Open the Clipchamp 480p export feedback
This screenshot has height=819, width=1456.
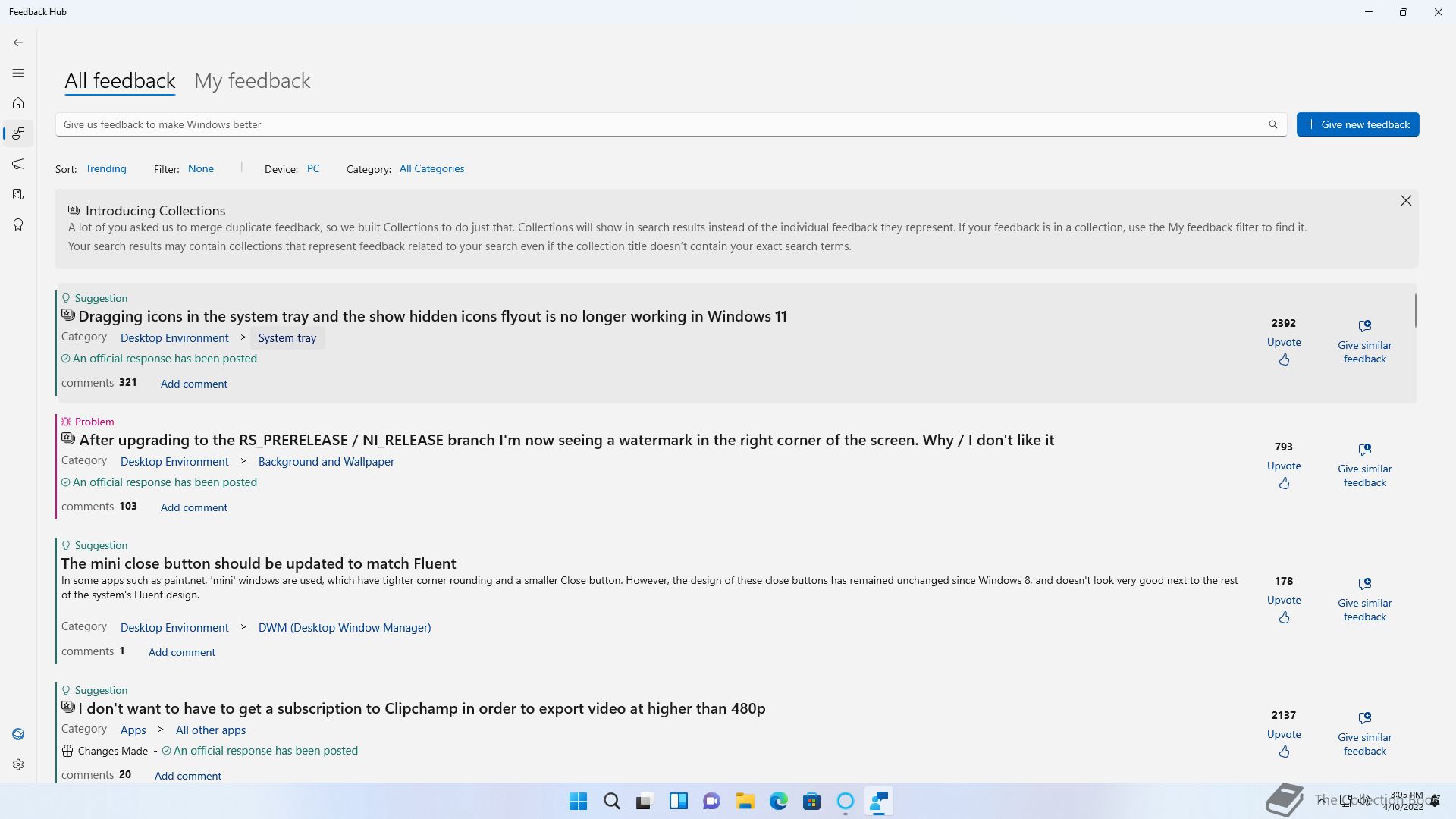pyautogui.click(x=422, y=708)
